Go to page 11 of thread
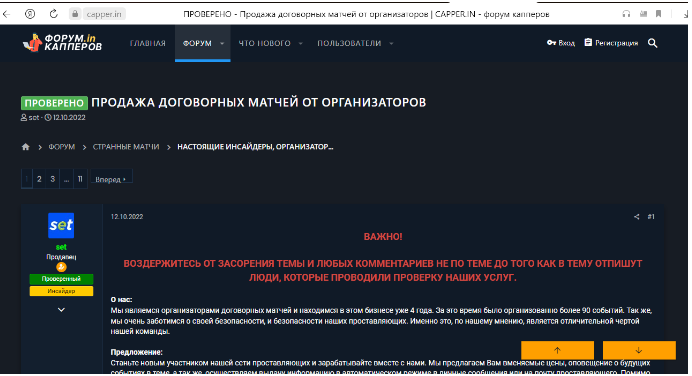Image resolution: width=692 pixels, height=376 pixels. [80, 179]
